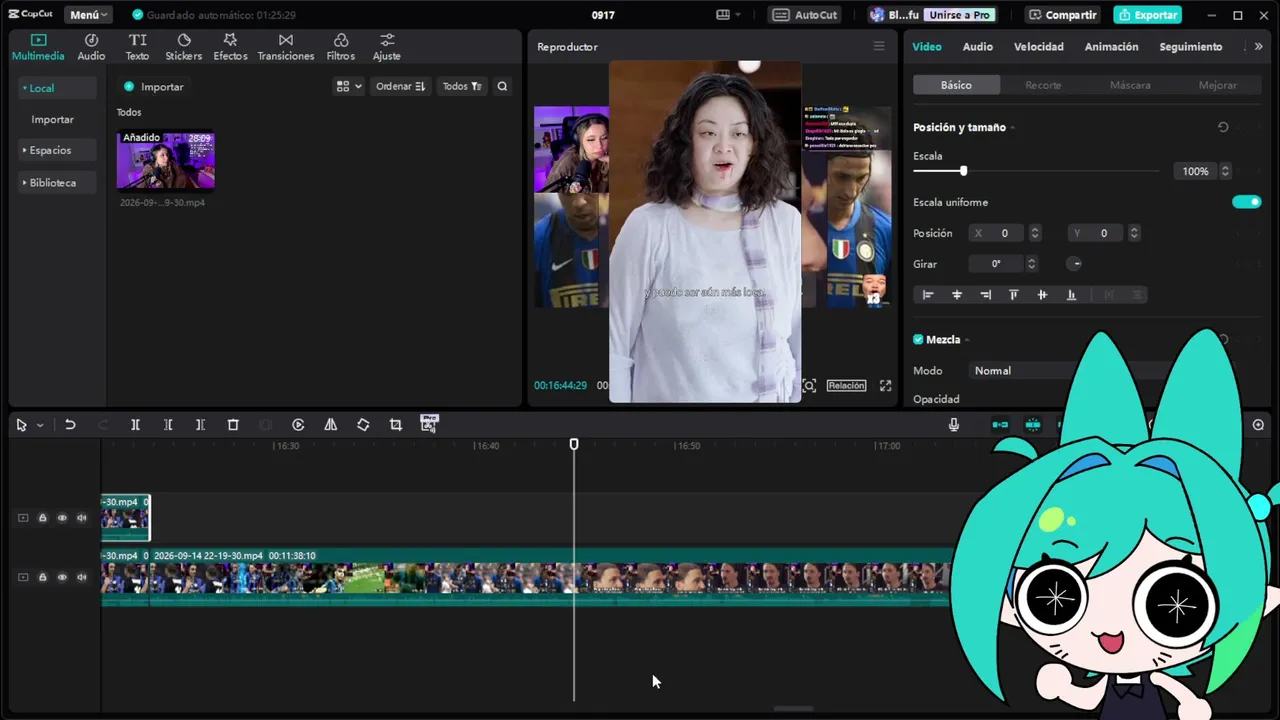Image resolution: width=1280 pixels, height=720 pixels.
Task: Select the delete clip tool in timeline toolbar
Action: (233, 425)
